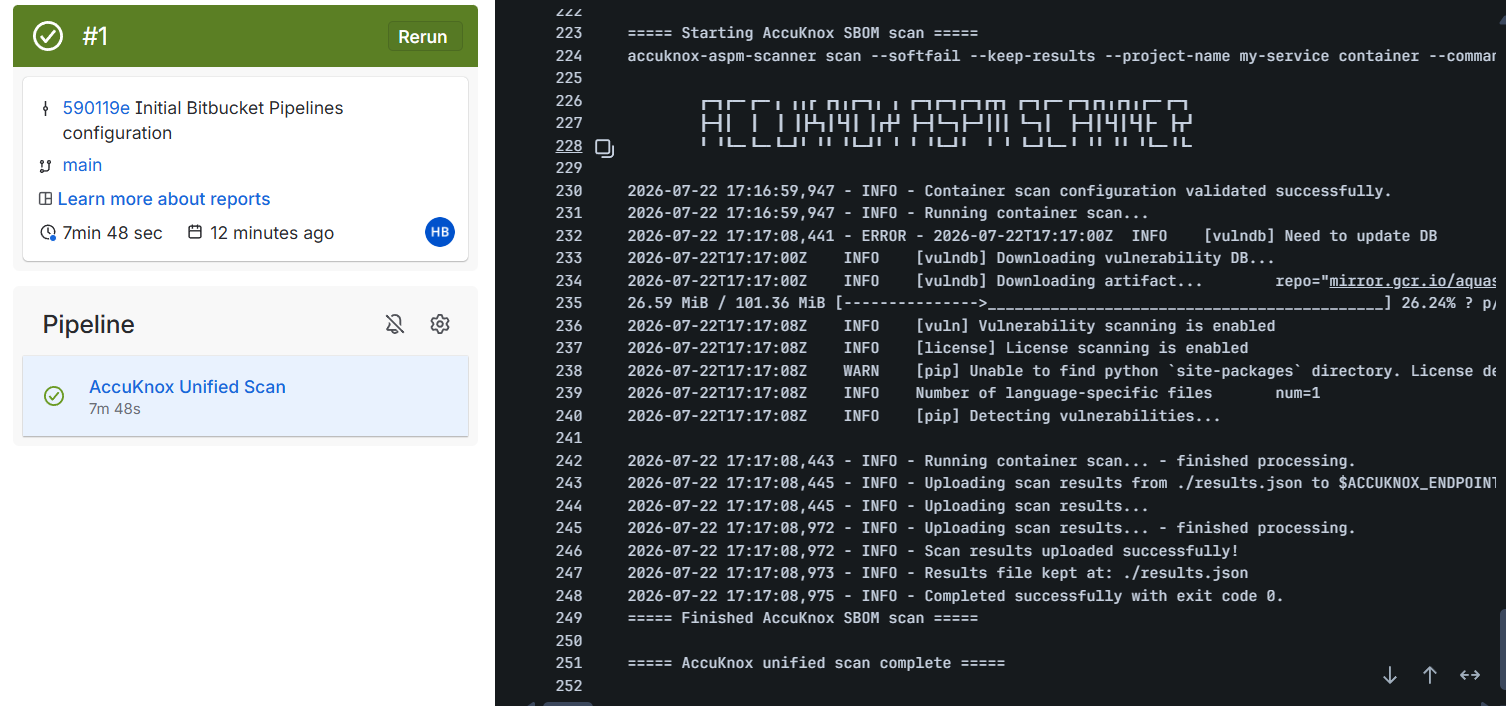Click the '#1' pipeline number

tap(95, 36)
